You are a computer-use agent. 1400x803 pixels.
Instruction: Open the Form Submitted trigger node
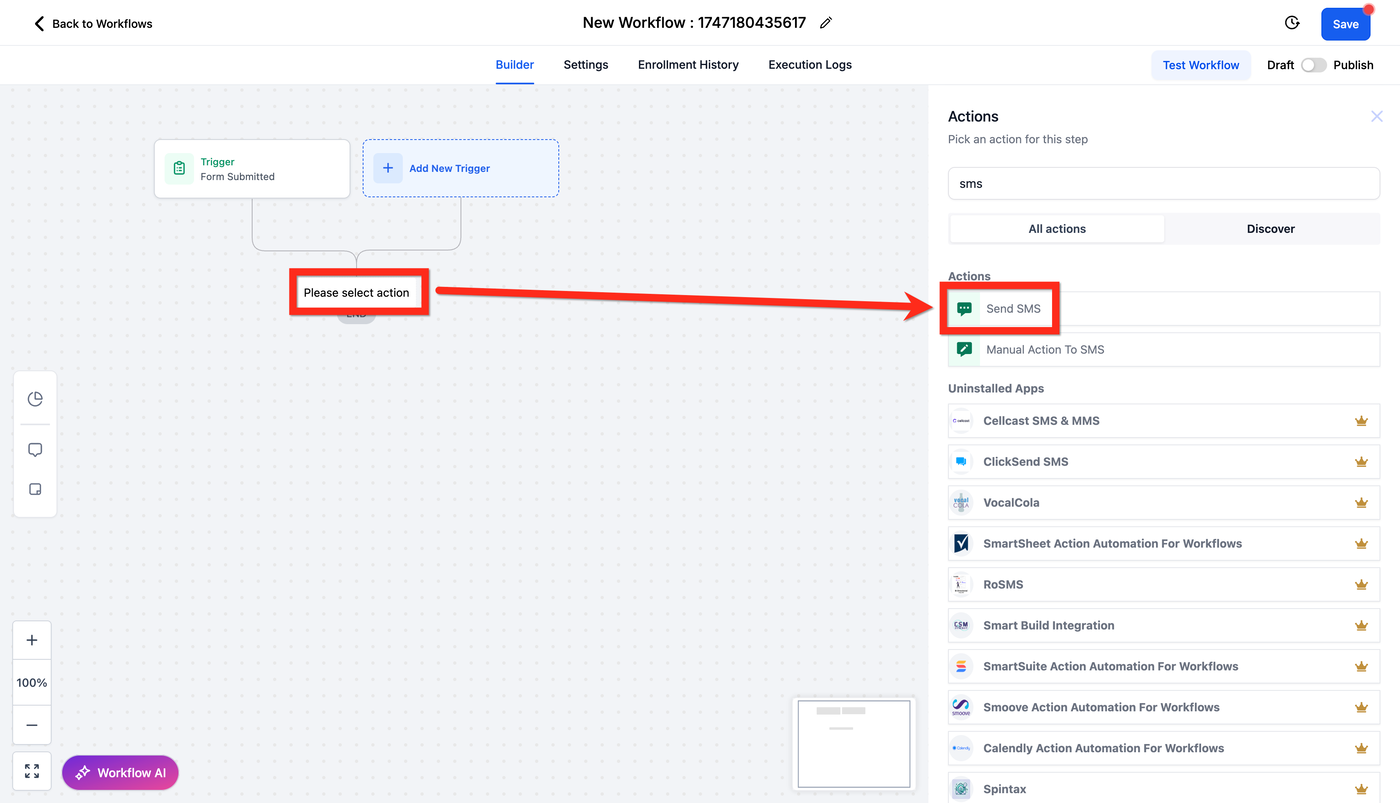coord(252,168)
